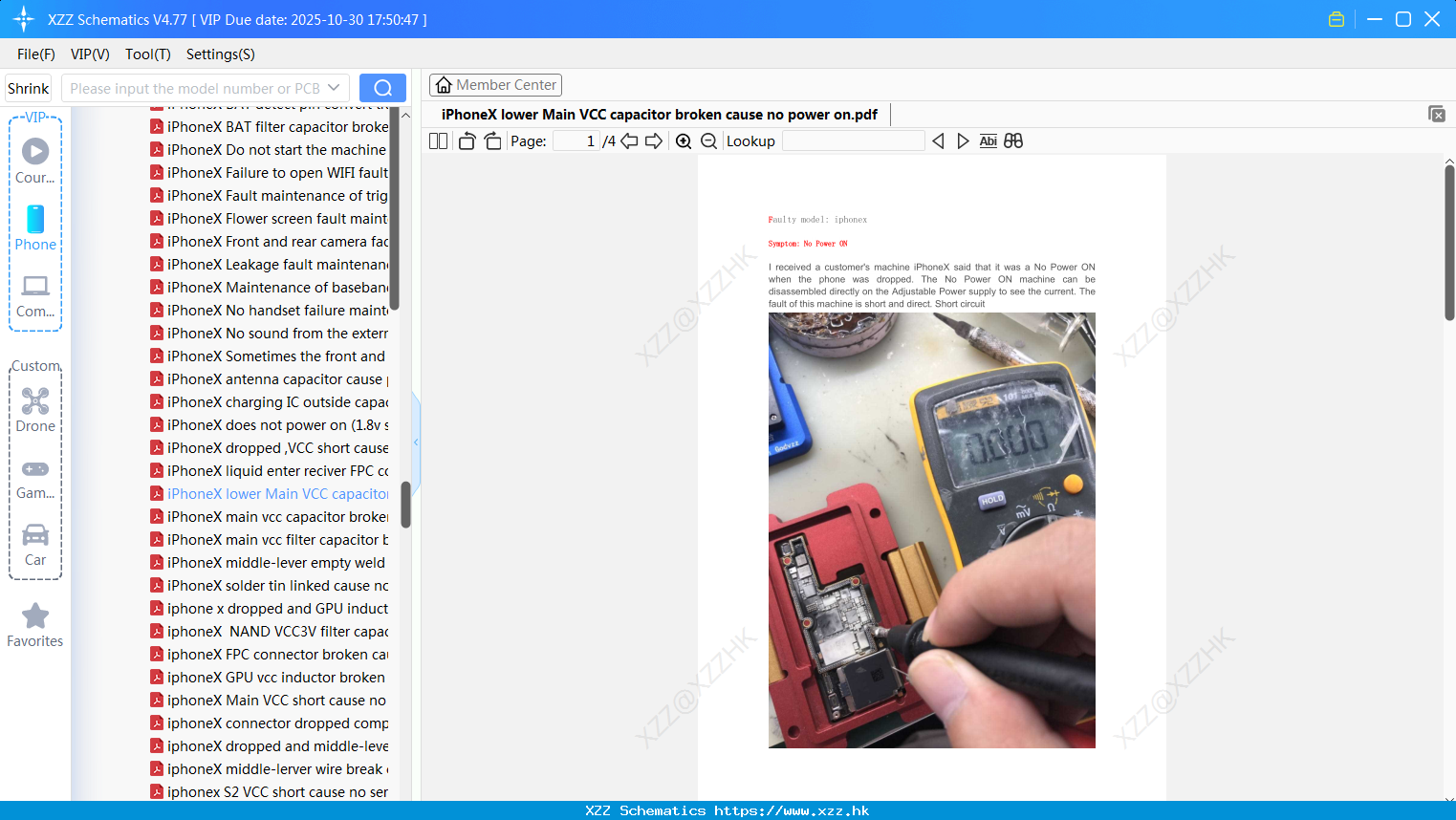Open iPhoneX Leakage fault maintenance file
The width and height of the screenshot is (1456, 820).
tap(270, 265)
